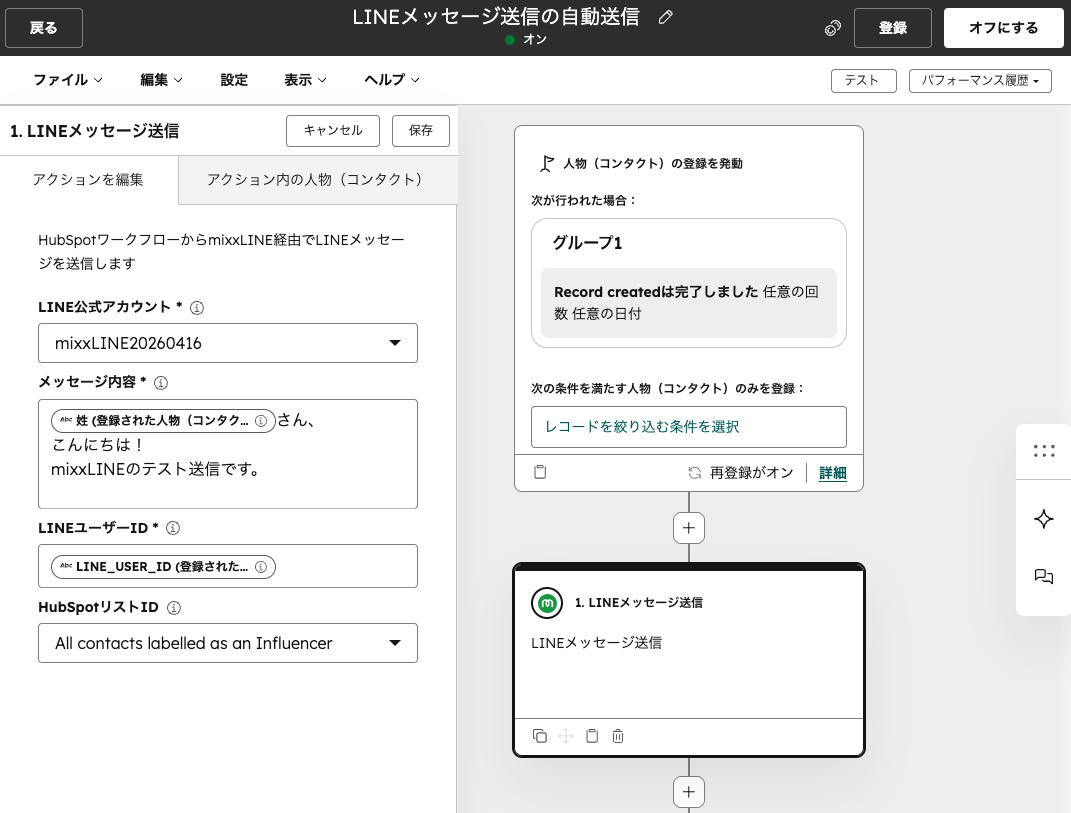Open HubSpotリストID dropdown
Viewport: 1071px width, 813px height.
click(227, 643)
